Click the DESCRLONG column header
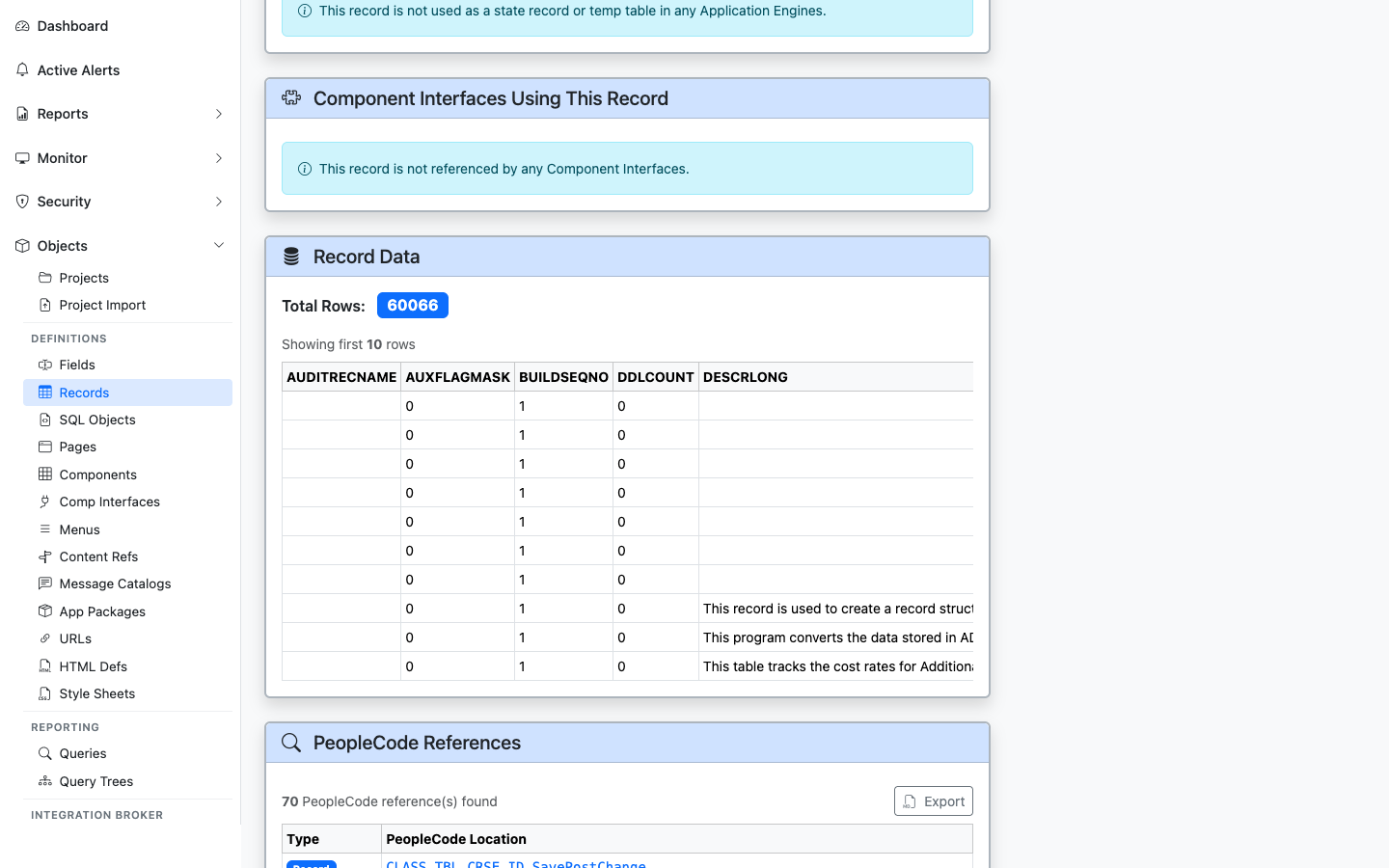 pyautogui.click(x=746, y=377)
